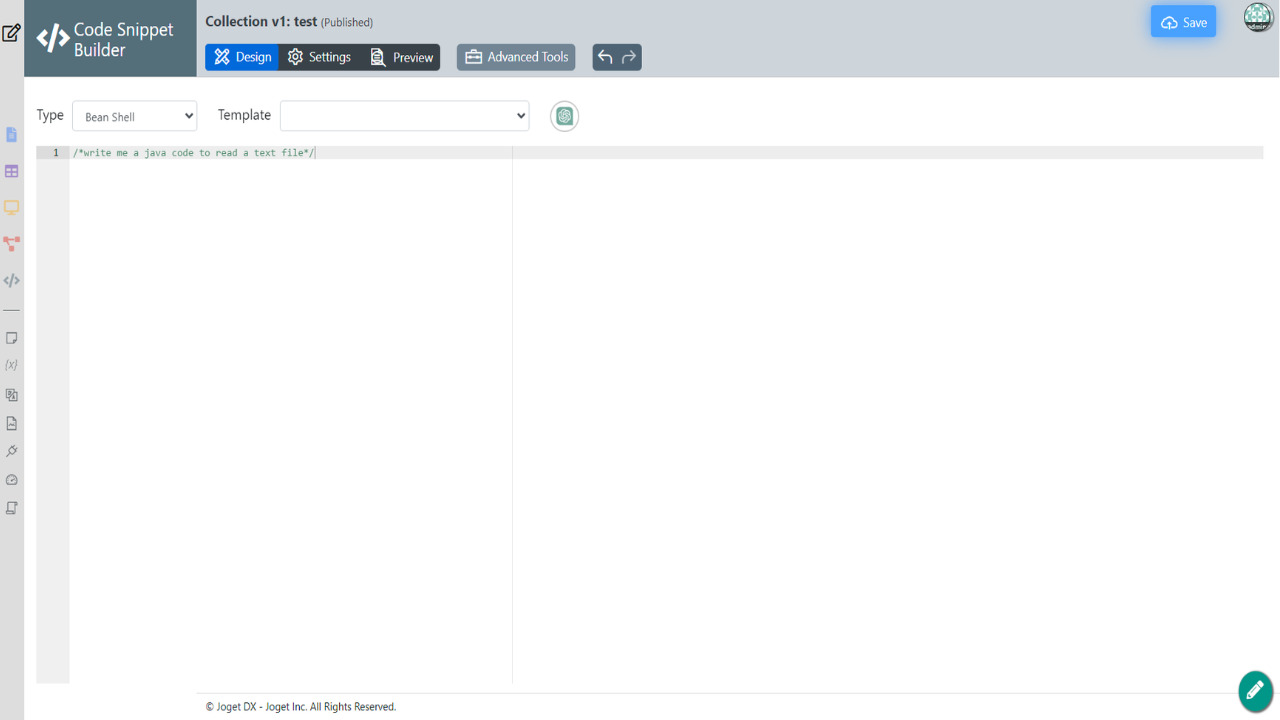Click the sticky note icon in sidebar
This screenshot has width=1280, height=720.
point(12,338)
